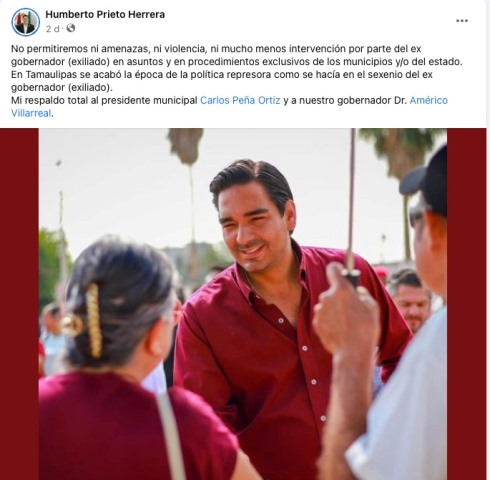Click the Humberto Prieto Herrera author name

coord(105,15)
